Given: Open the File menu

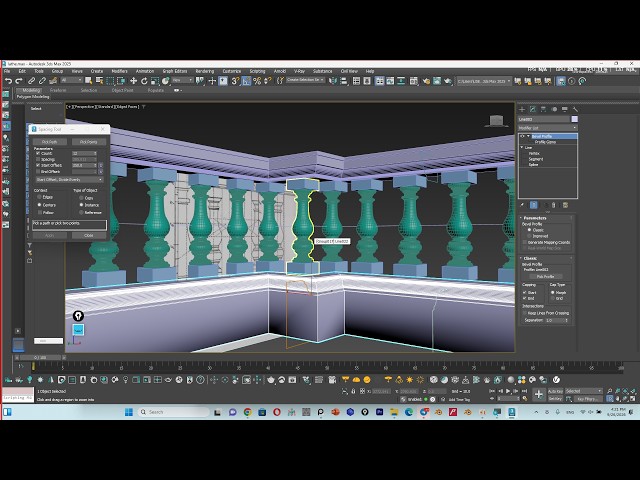Looking at the screenshot, I should pyautogui.click(x=7, y=71).
